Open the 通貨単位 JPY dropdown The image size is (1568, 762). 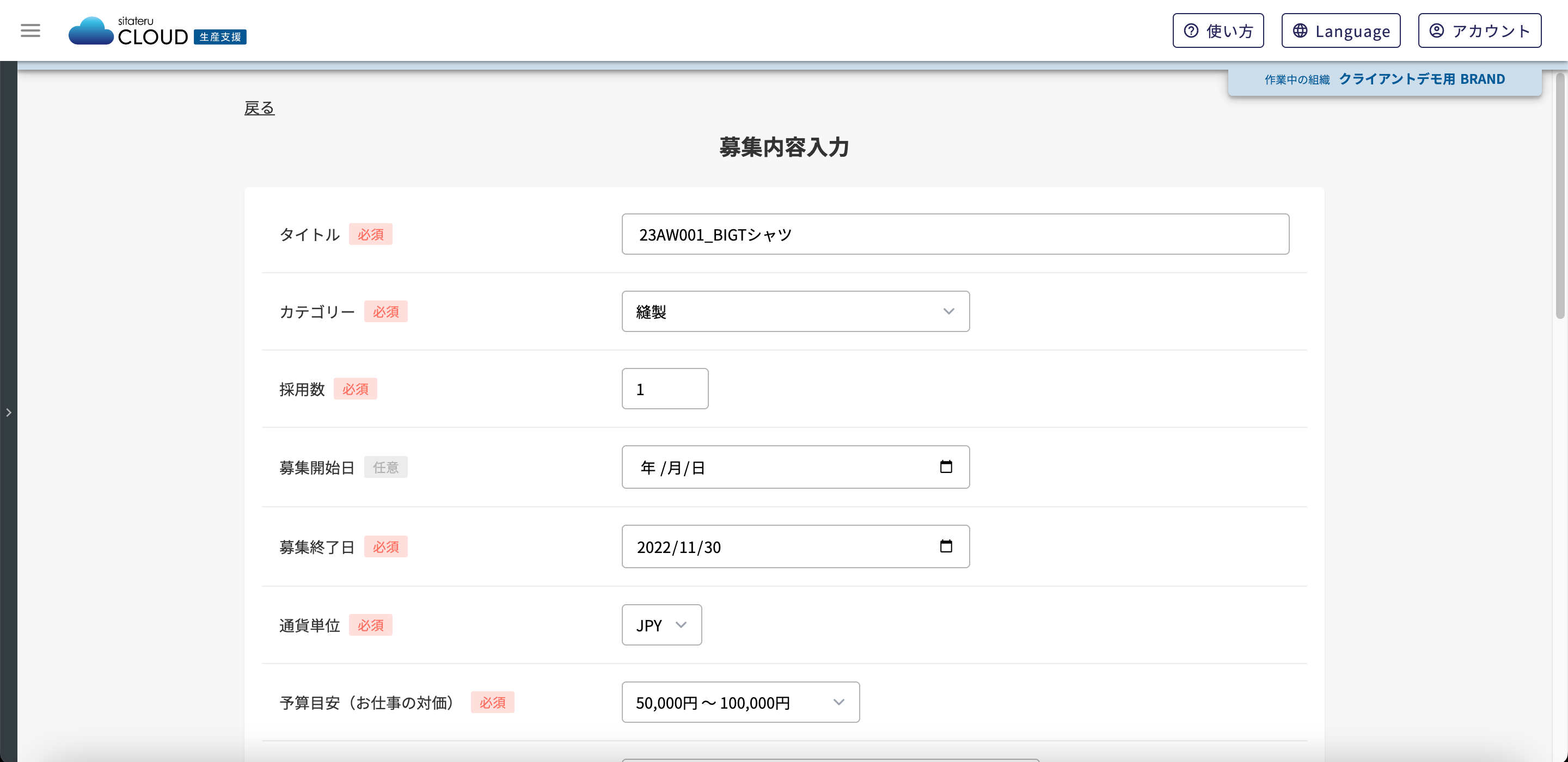click(x=661, y=625)
